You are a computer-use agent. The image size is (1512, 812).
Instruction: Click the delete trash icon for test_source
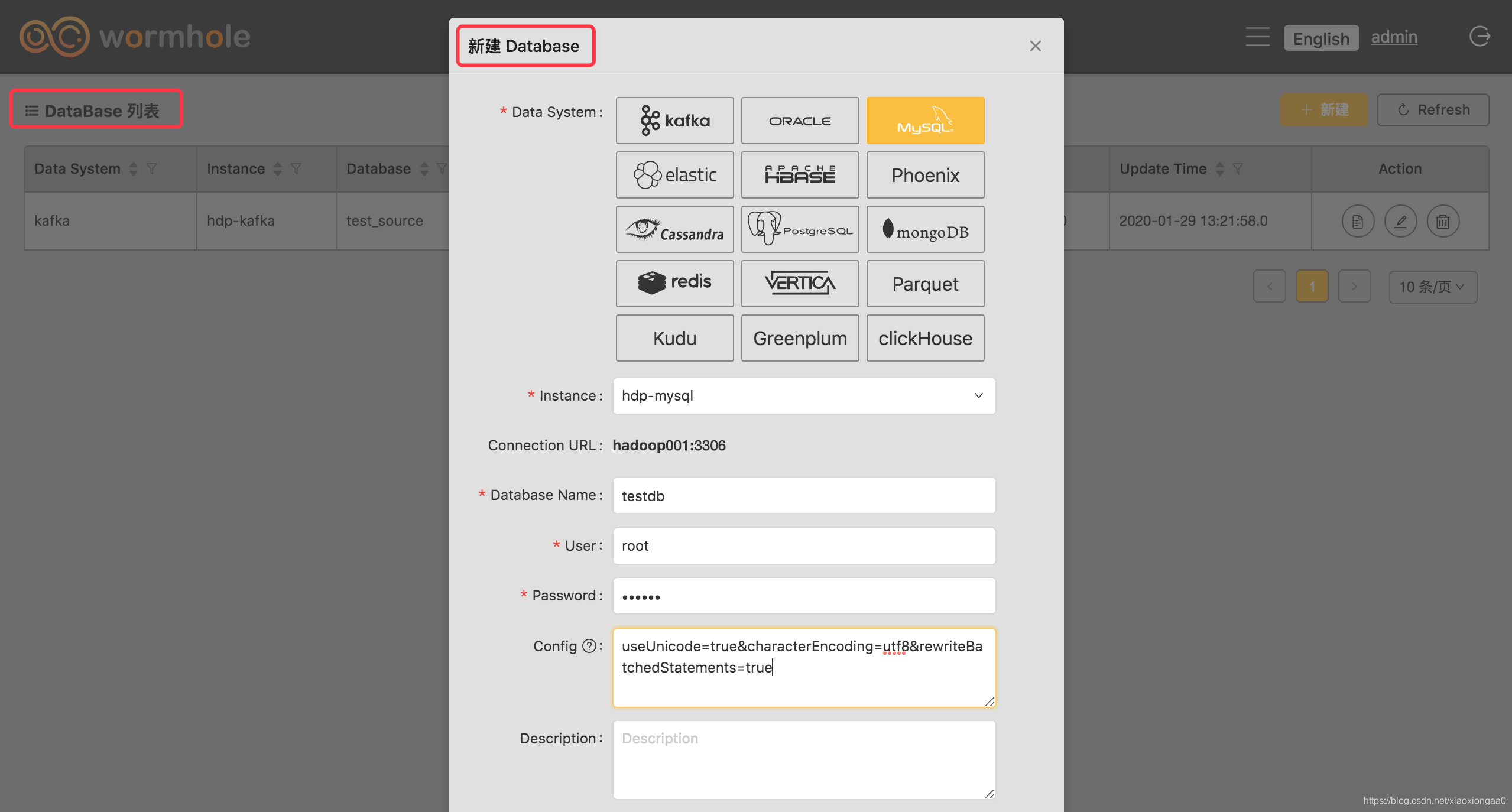[x=1443, y=221]
